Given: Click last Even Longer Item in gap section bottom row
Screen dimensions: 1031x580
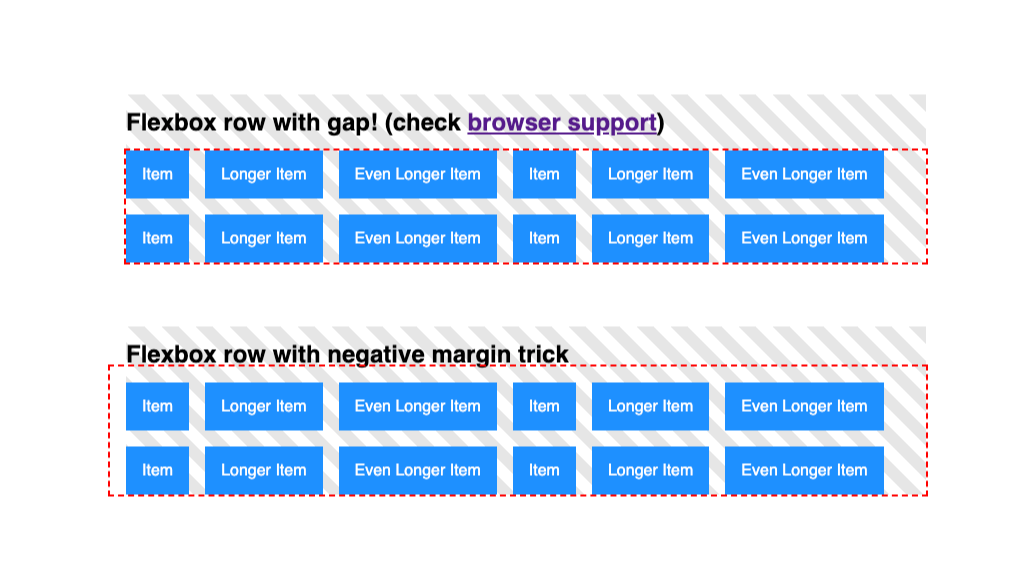Looking at the screenshot, I should (804, 238).
